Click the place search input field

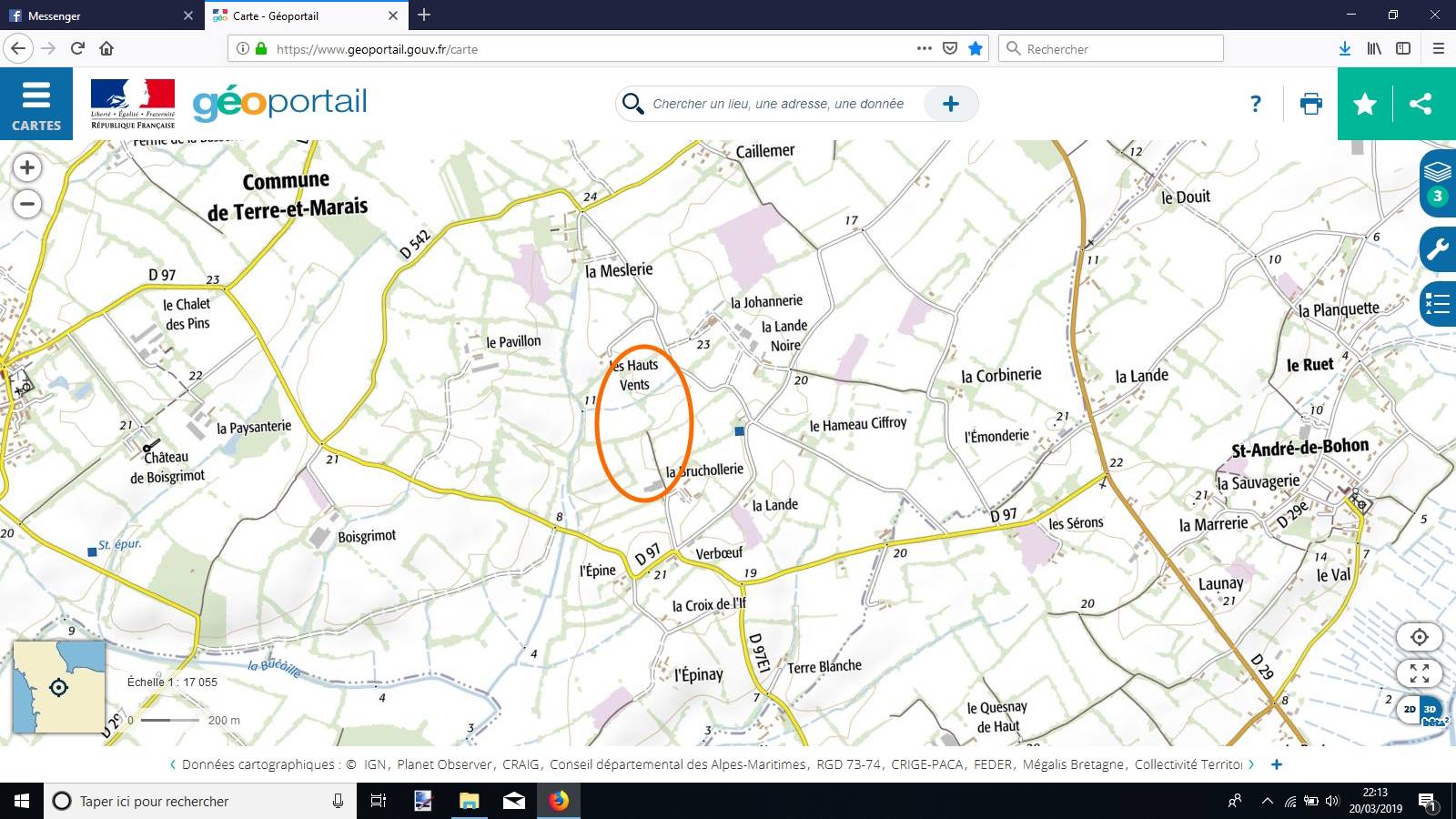(778, 104)
